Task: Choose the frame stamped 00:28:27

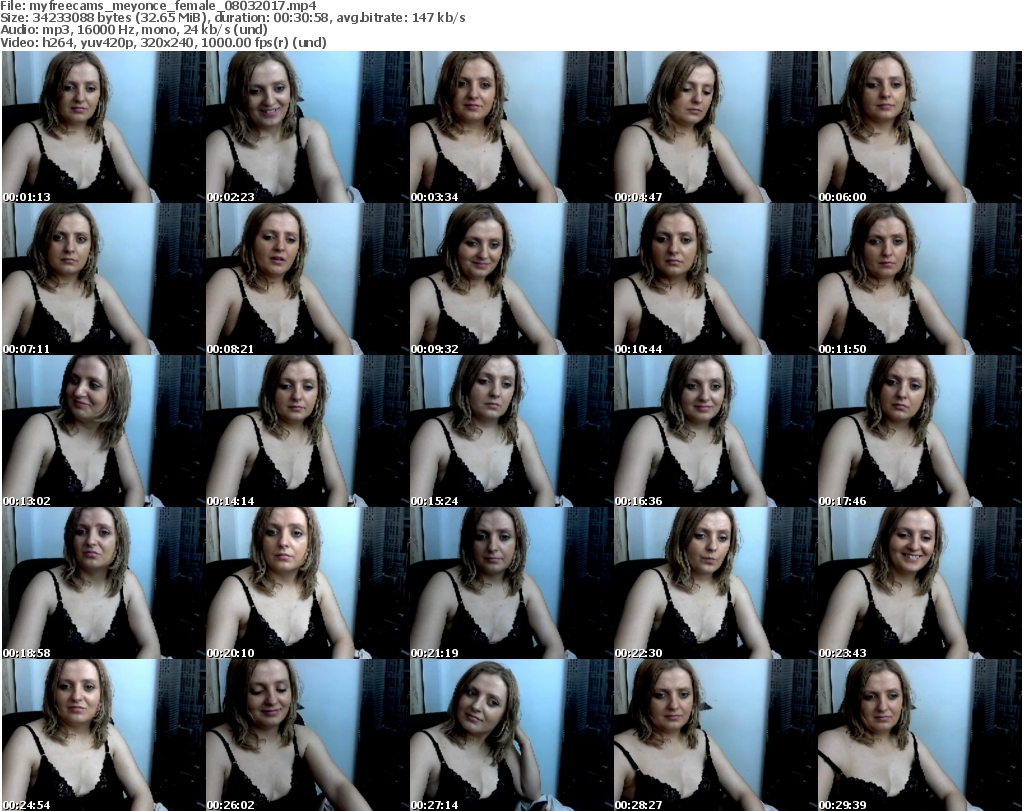Action: [x=715, y=735]
